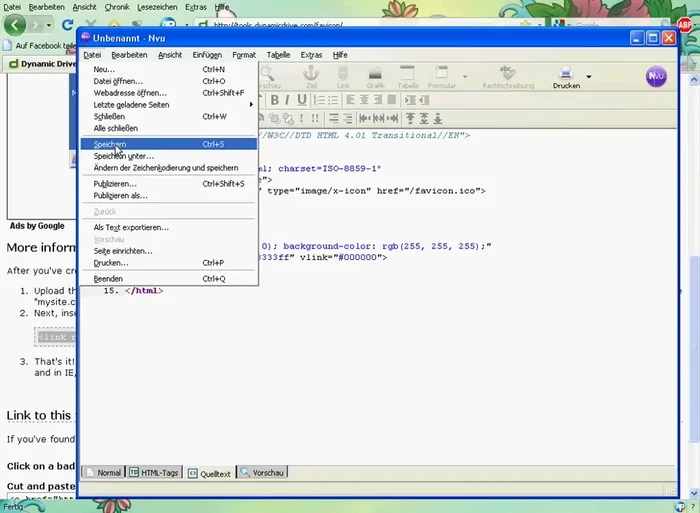Open Firefox history dropdown next to forward
Image resolution: width=700 pixels, height=513 pixels.
(x=48, y=25)
